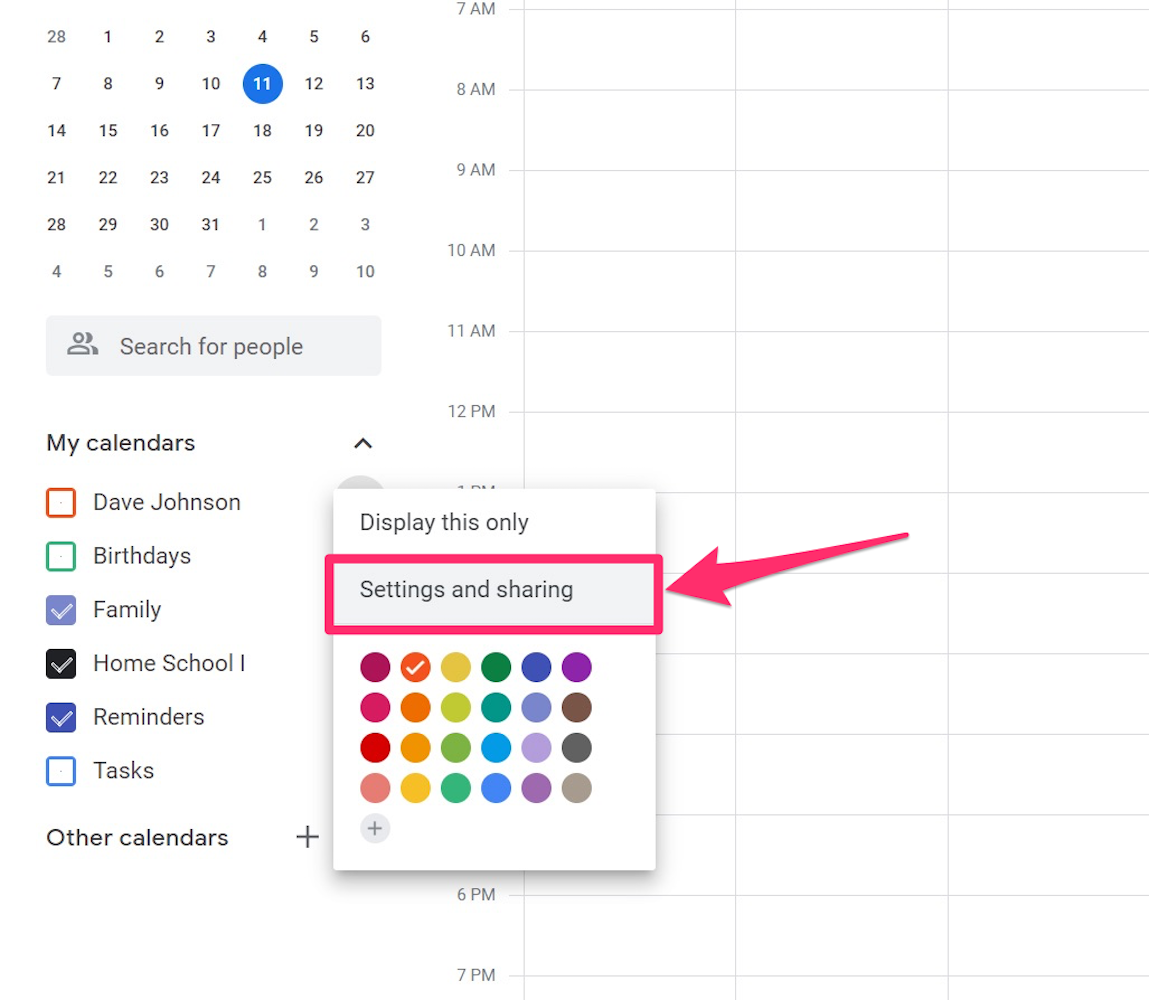Pick the dark magenta beetroot swatch
The height and width of the screenshot is (1000, 1149).
pyautogui.click(x=375, y=667)
